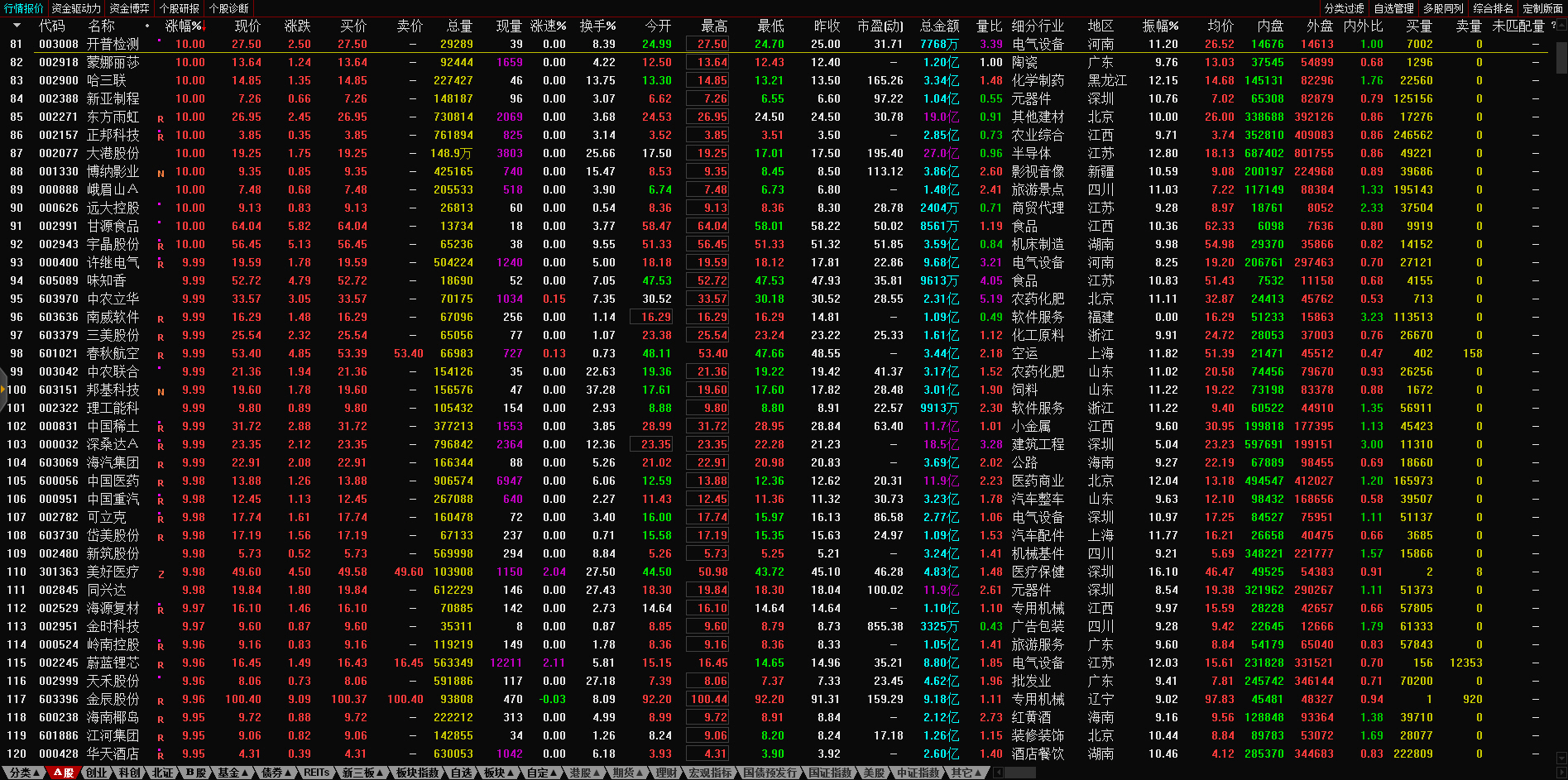
Task: Click the scroll-left arrow after bottom tabs
Action: 999,773
